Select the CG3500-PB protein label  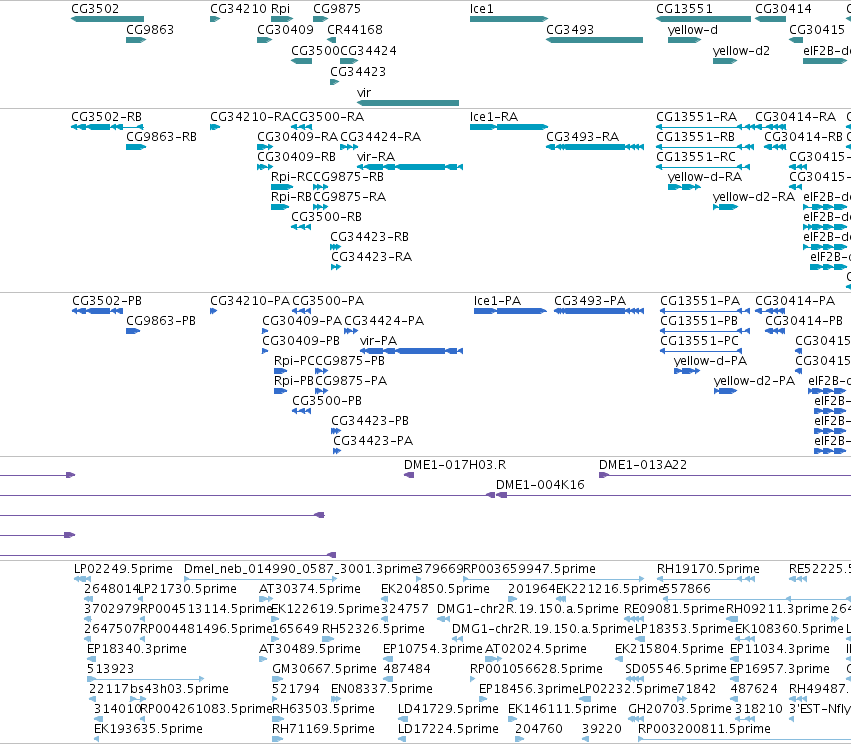tap(327, 402)
